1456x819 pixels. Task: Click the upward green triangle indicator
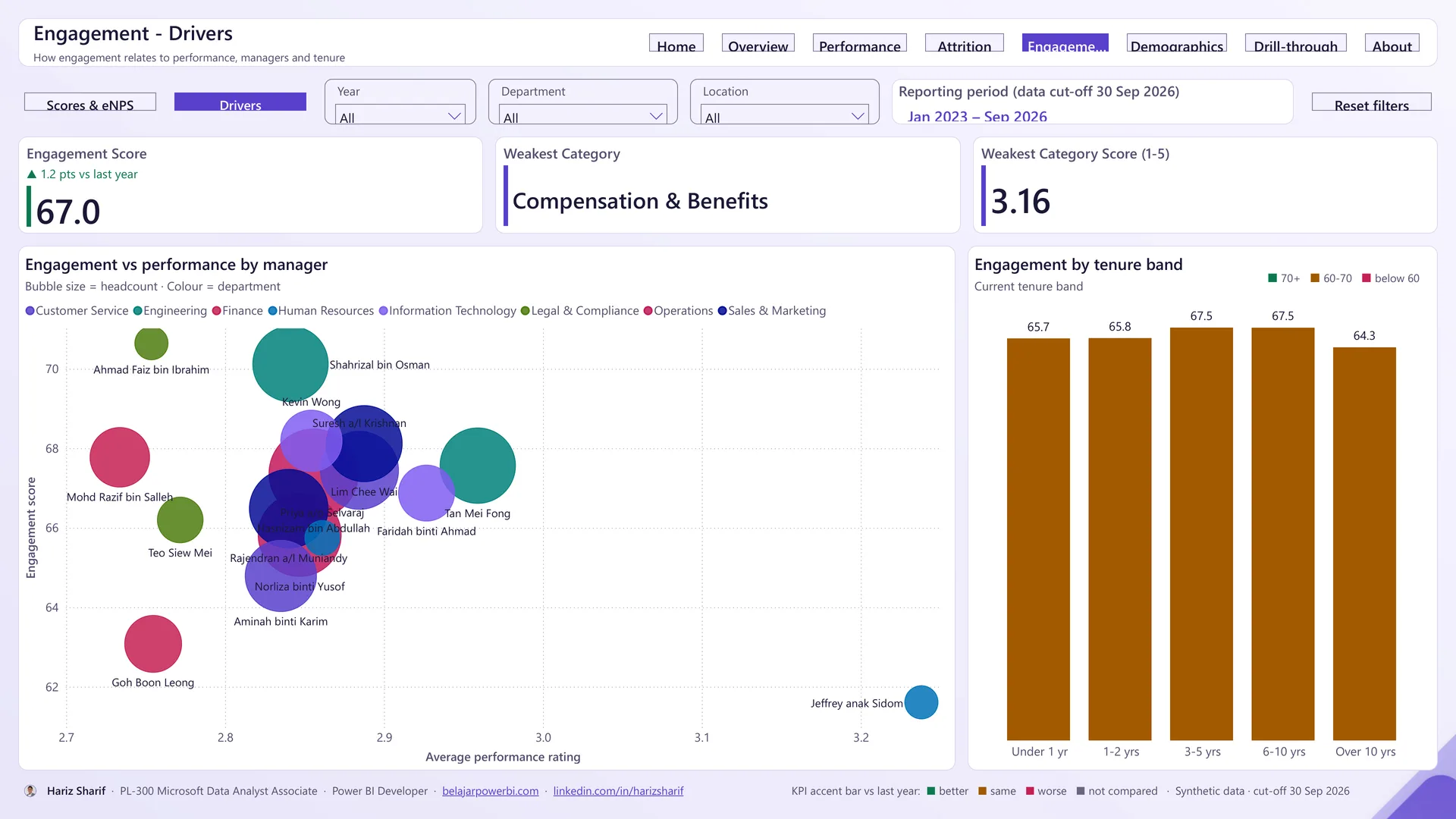pyautogui.click(x=32, y=174)
